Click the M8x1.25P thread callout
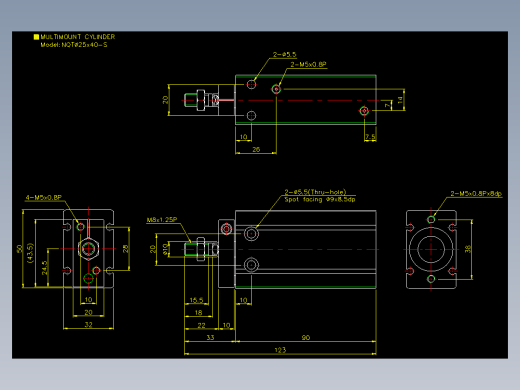The height and width of the screenshot is (390, 520). click(x=162, y=220)
